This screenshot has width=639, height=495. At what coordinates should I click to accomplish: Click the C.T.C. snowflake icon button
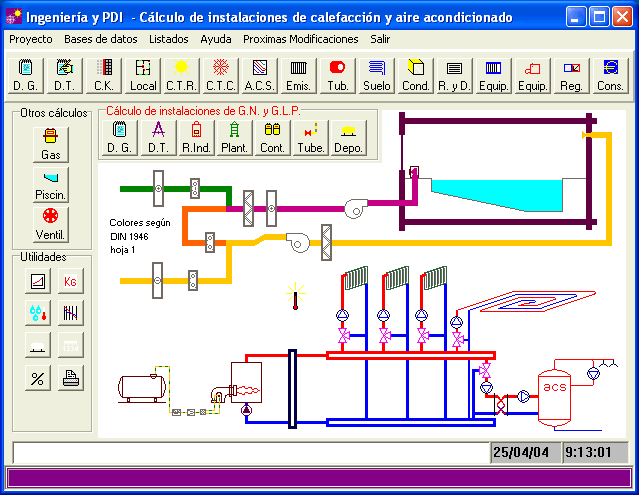tap(221, 76)
